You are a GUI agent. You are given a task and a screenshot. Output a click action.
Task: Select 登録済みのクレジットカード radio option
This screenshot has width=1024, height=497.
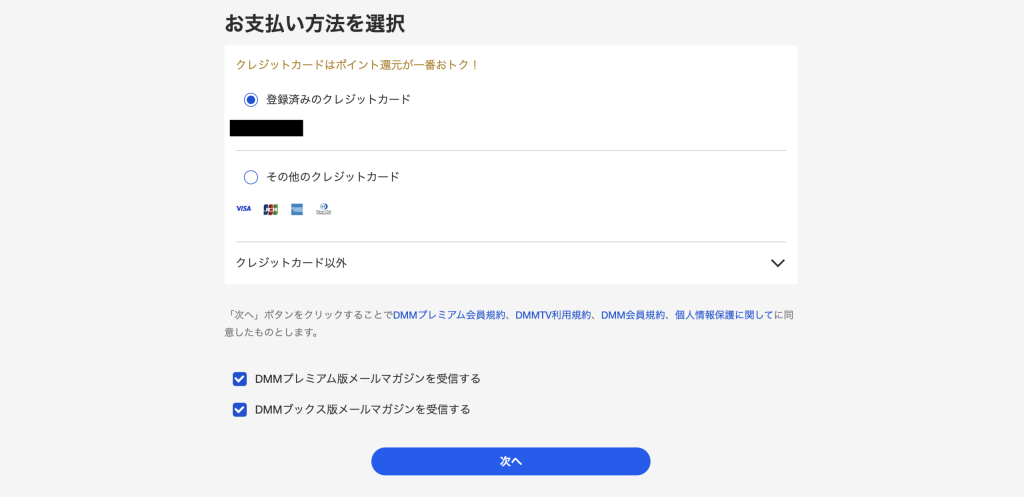(x=251, y=100)
